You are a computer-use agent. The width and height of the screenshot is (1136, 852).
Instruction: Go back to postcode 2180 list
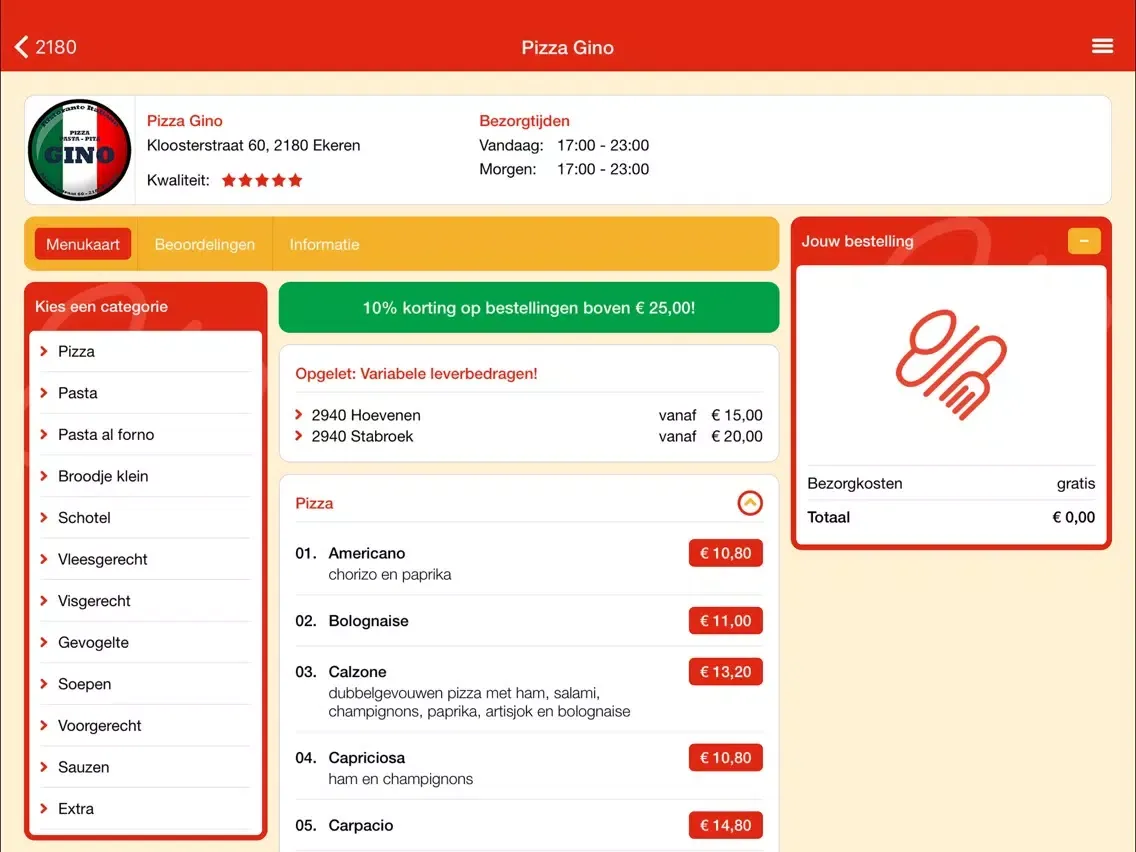(x=45, y=47)
